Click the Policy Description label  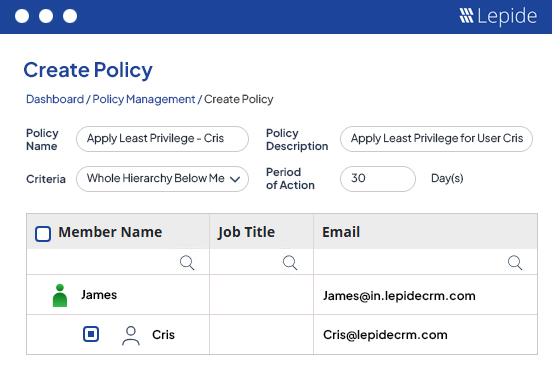pos(297,139)
